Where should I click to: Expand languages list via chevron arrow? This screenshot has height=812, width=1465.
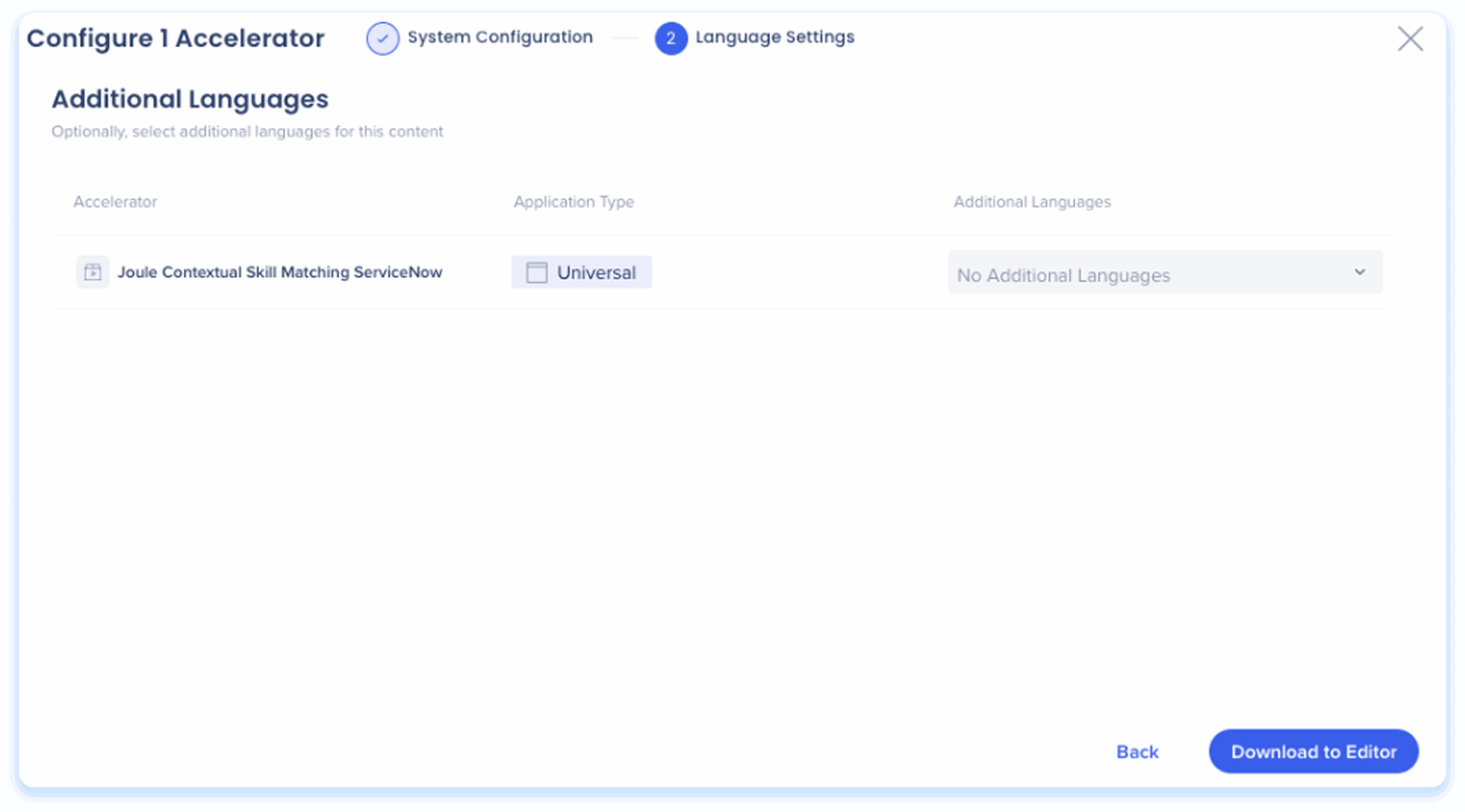click(1360, 272)
